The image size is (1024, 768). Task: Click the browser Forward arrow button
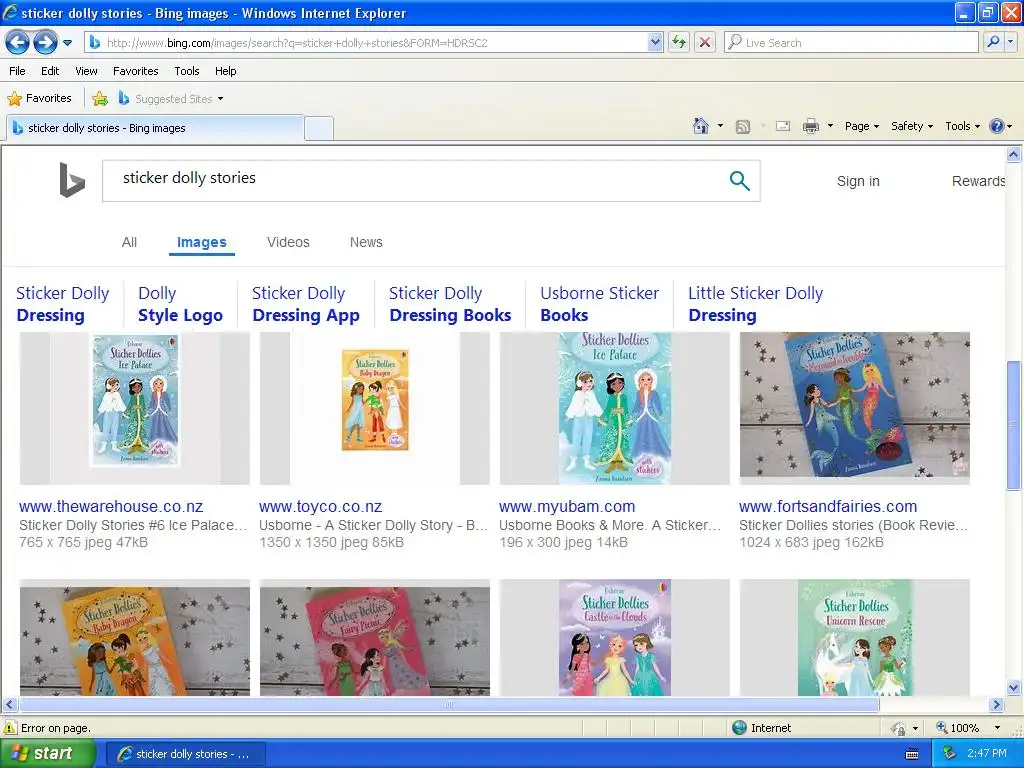[45, 43]
